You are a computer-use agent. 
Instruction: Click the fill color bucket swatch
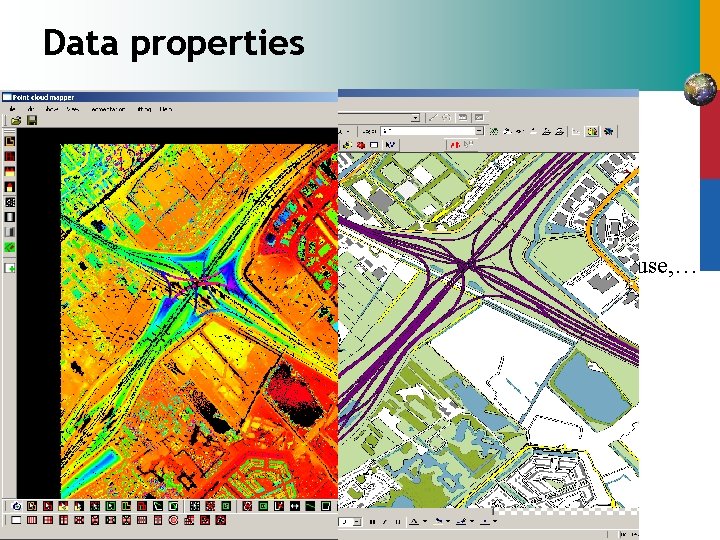click(x=439, y=521)
